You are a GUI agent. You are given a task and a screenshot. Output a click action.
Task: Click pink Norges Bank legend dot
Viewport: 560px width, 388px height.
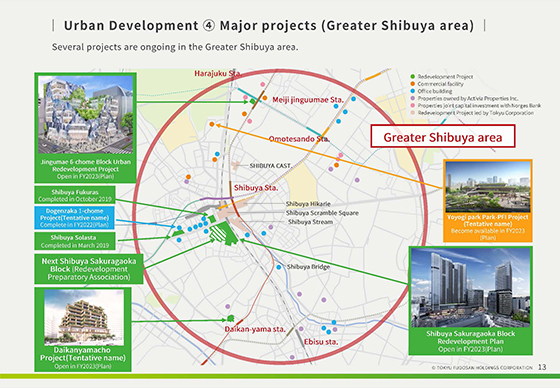click(x=412, y=105)
